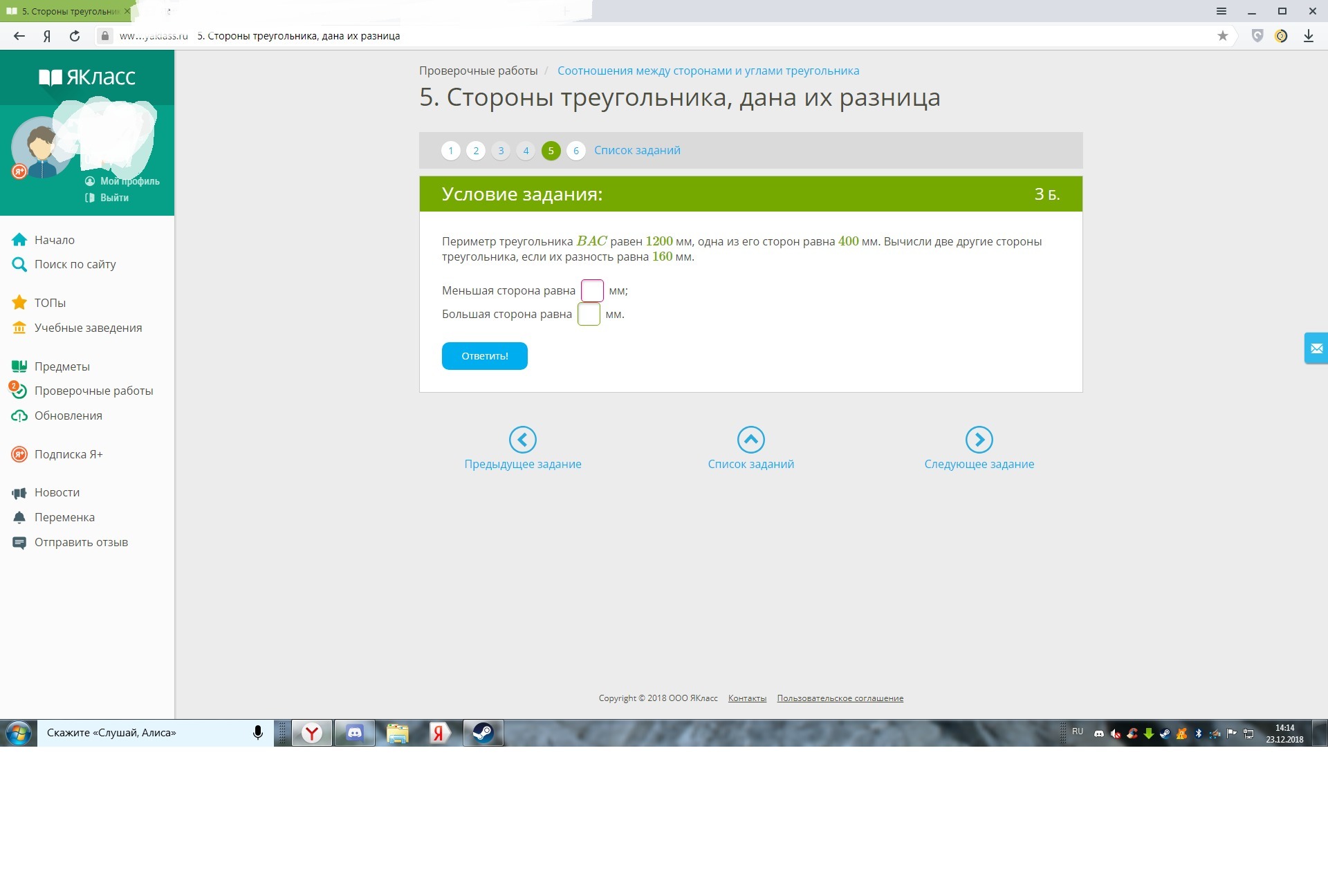Open Проверочные работы in sidebar
This screenshot has width=1328, height=896.
tap(93, 391)
